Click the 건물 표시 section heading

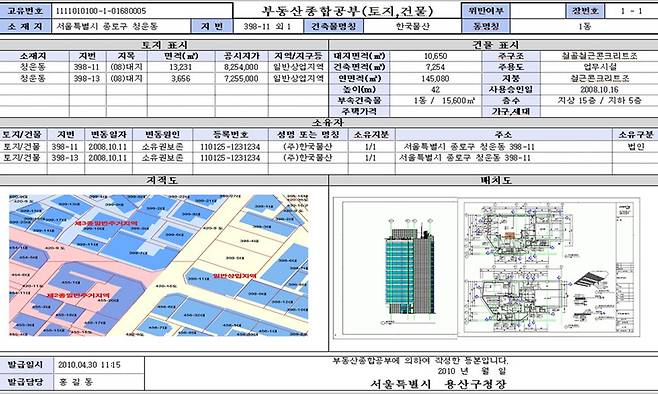pyautogui.click(x=496, y=45)
